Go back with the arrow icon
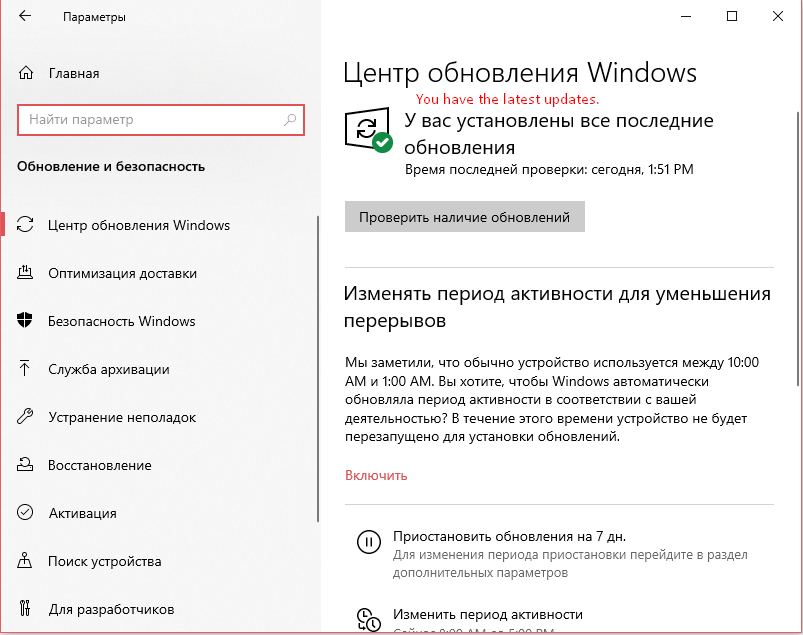Screen dimensions: 803x635 point(25,16)
